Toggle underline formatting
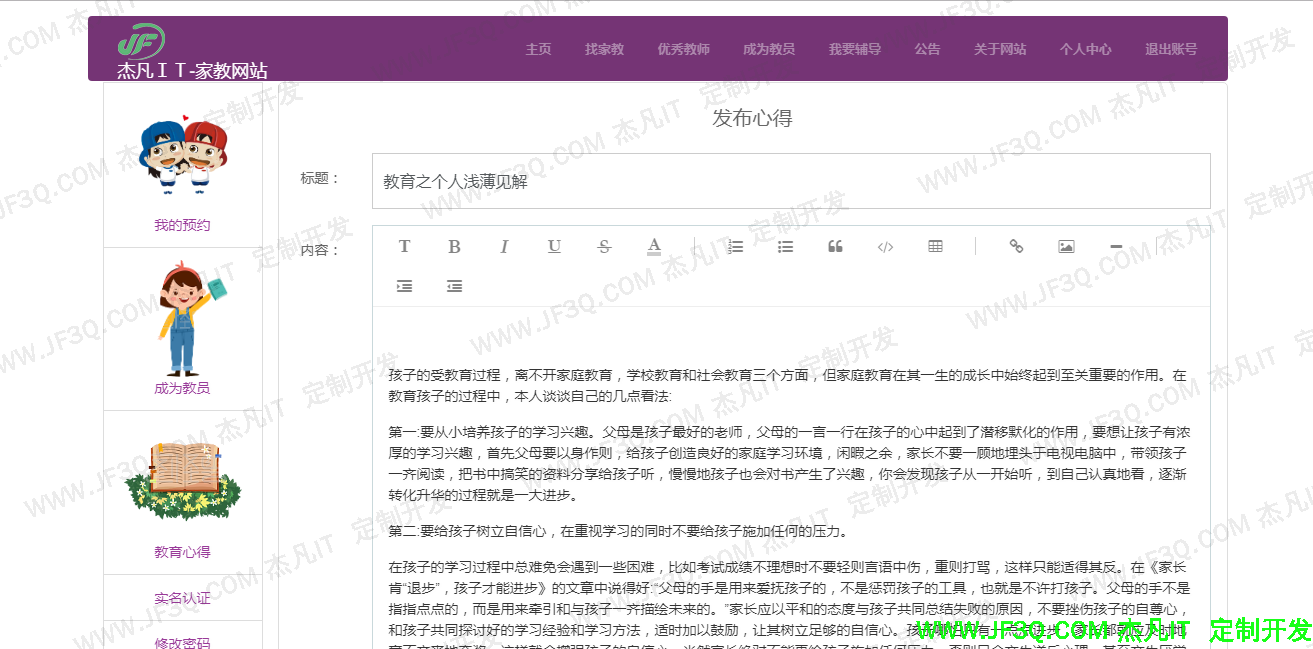Viewport: 1313px width, 649px height. coord(554,246)
